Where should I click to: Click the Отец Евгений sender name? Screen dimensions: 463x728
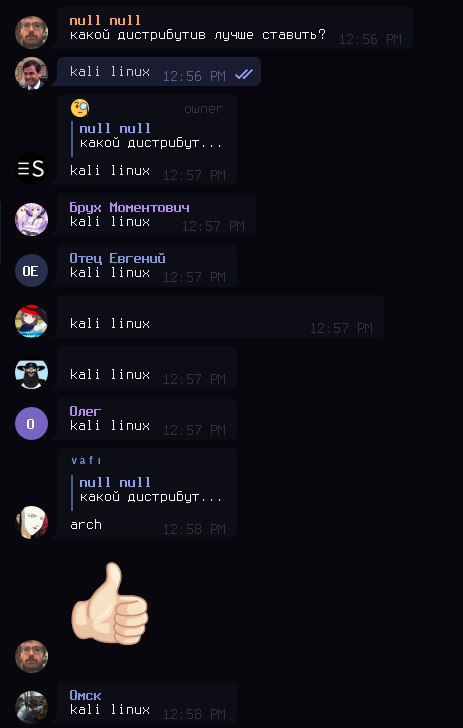coord(117,258)
